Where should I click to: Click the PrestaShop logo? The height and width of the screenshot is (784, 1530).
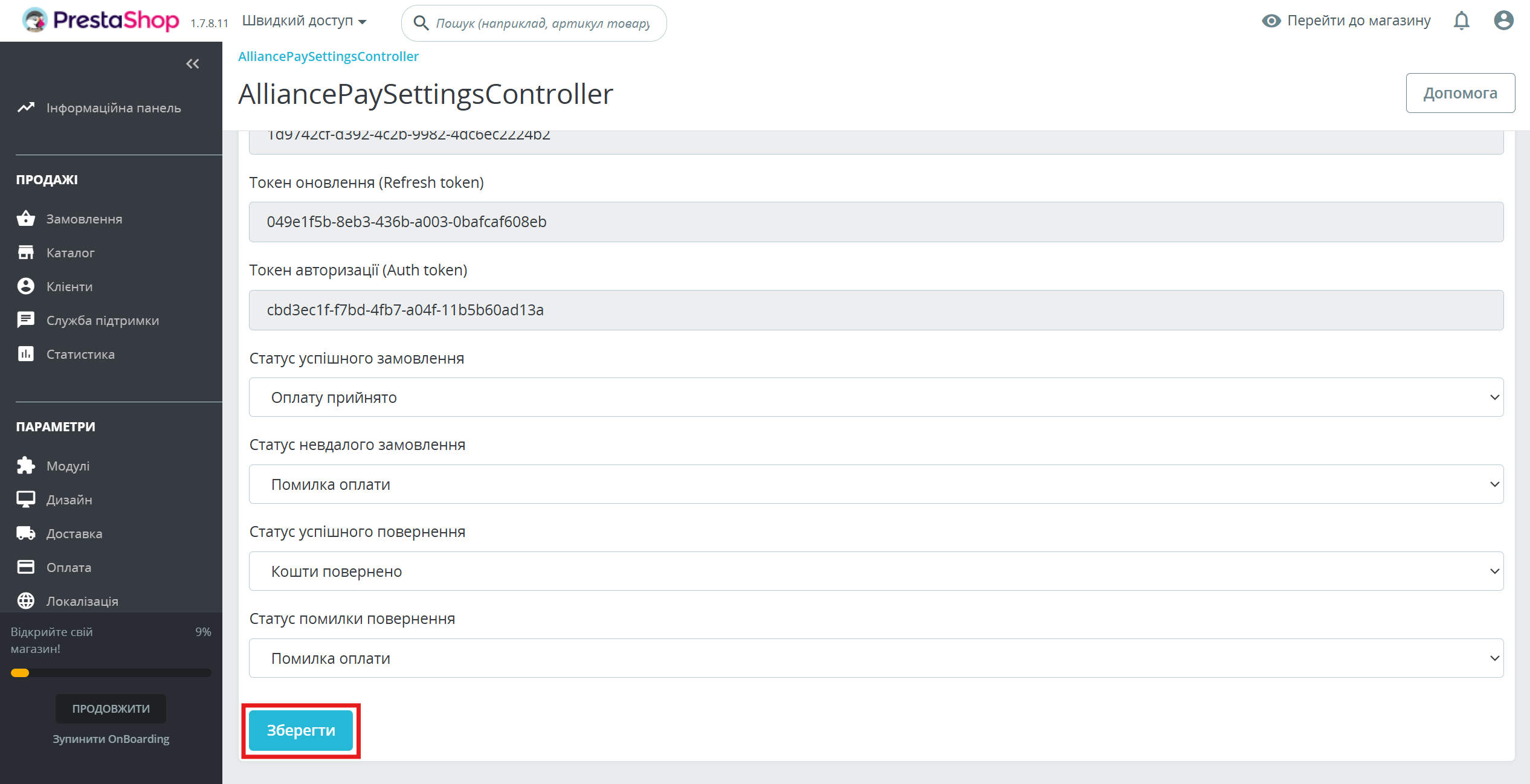click(101, 21)
